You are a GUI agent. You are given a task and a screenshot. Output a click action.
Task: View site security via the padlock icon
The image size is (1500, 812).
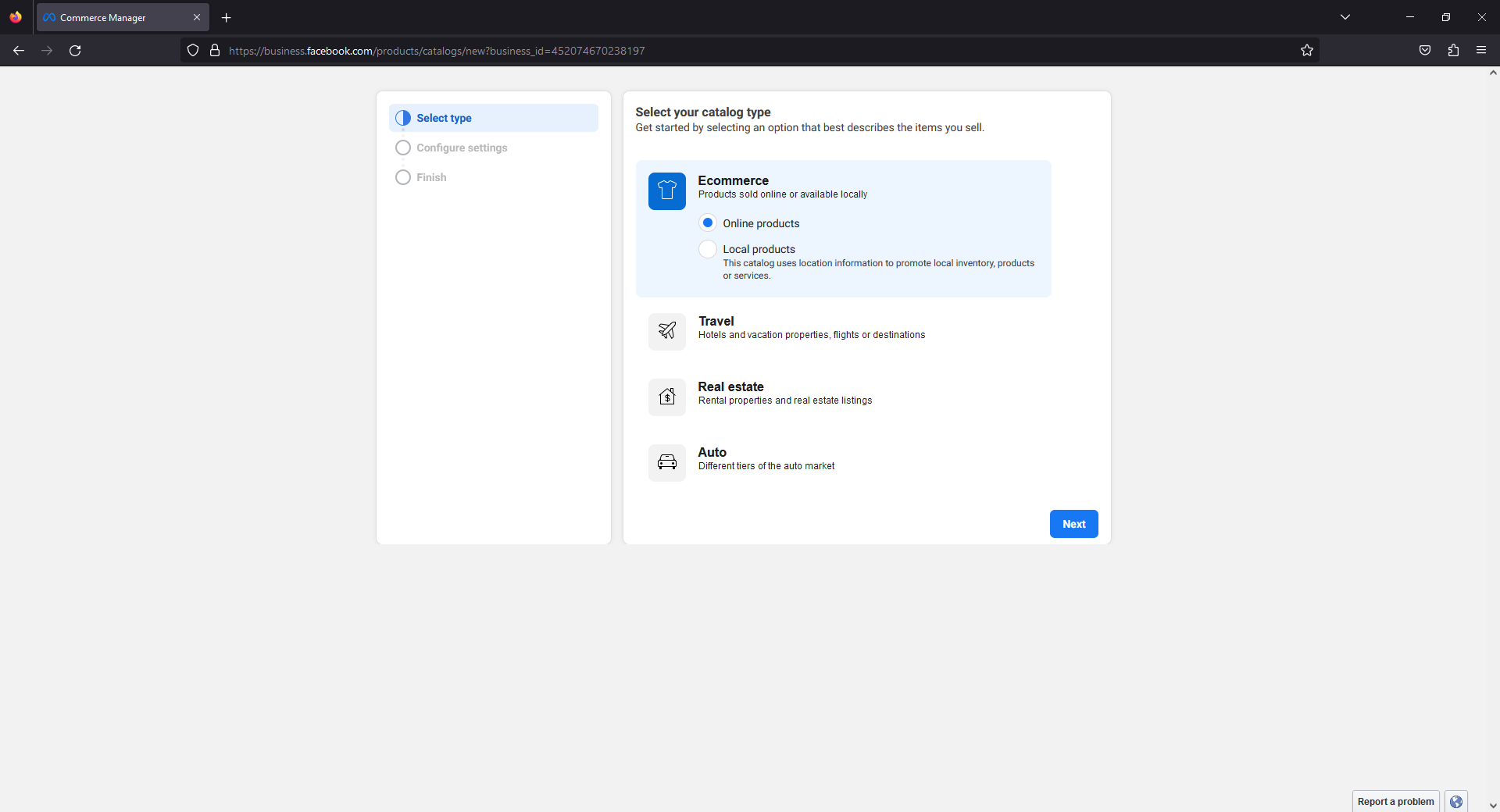(x=215, y=51)
